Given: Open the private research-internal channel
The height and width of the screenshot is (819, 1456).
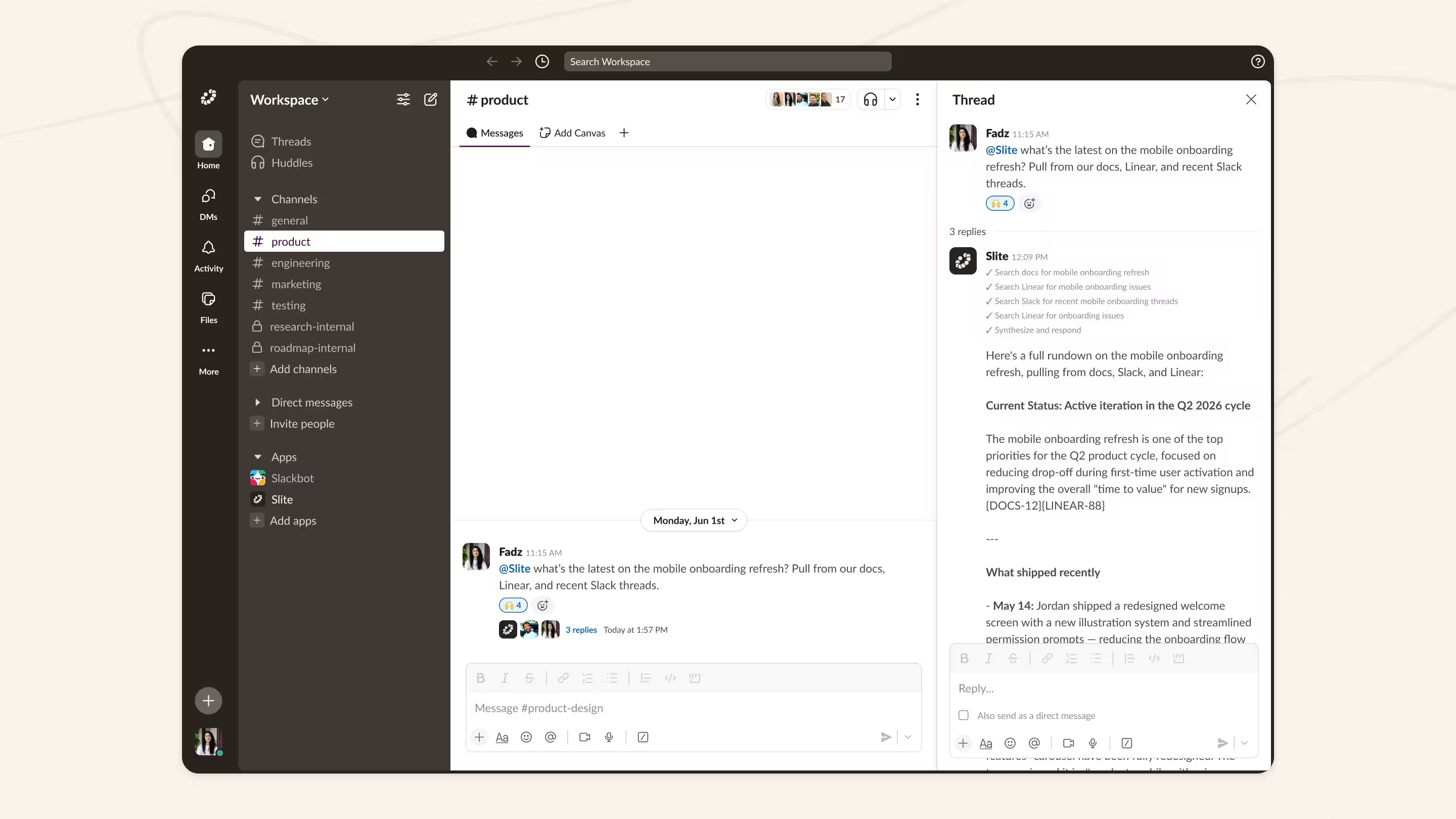Looking at the screenshot, I should tap(344, 327).
